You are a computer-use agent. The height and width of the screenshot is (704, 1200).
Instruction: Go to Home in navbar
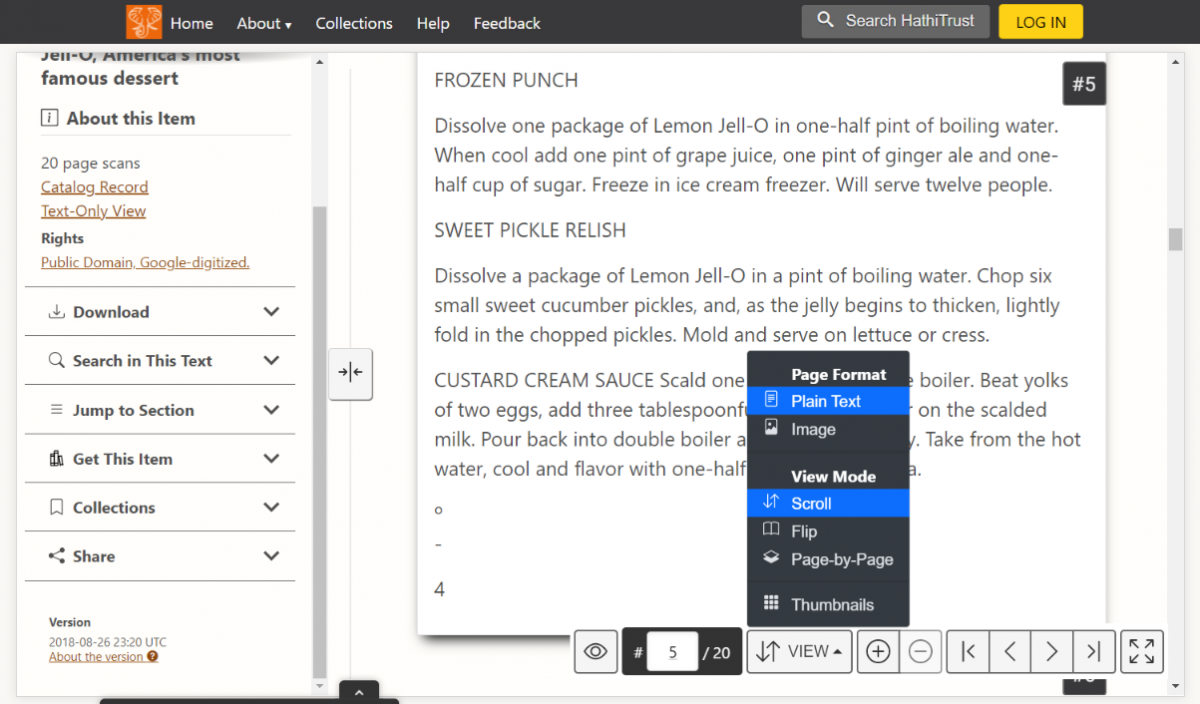coord(191,23)
